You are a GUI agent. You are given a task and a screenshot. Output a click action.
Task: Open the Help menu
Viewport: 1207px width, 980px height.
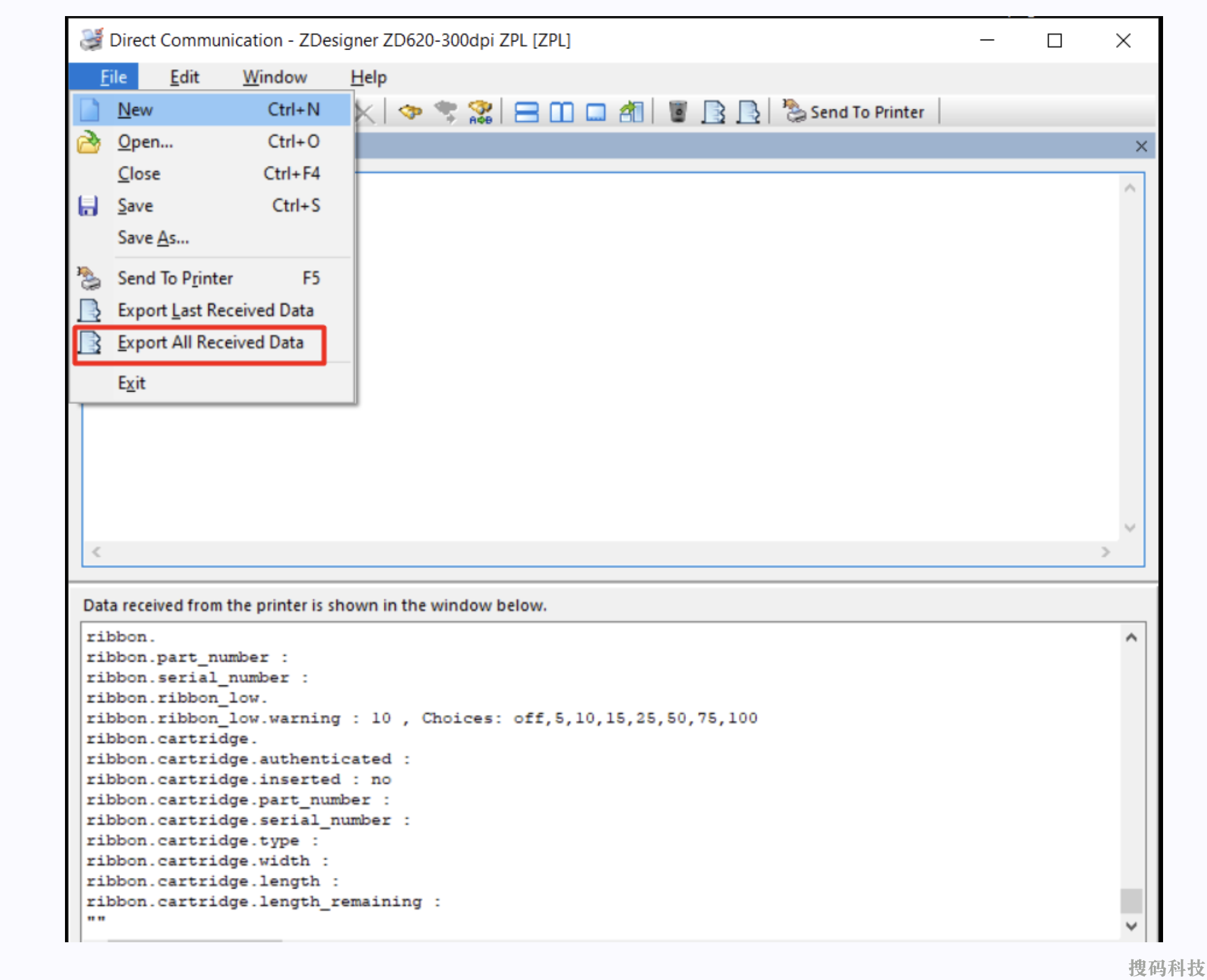(368, 77)
